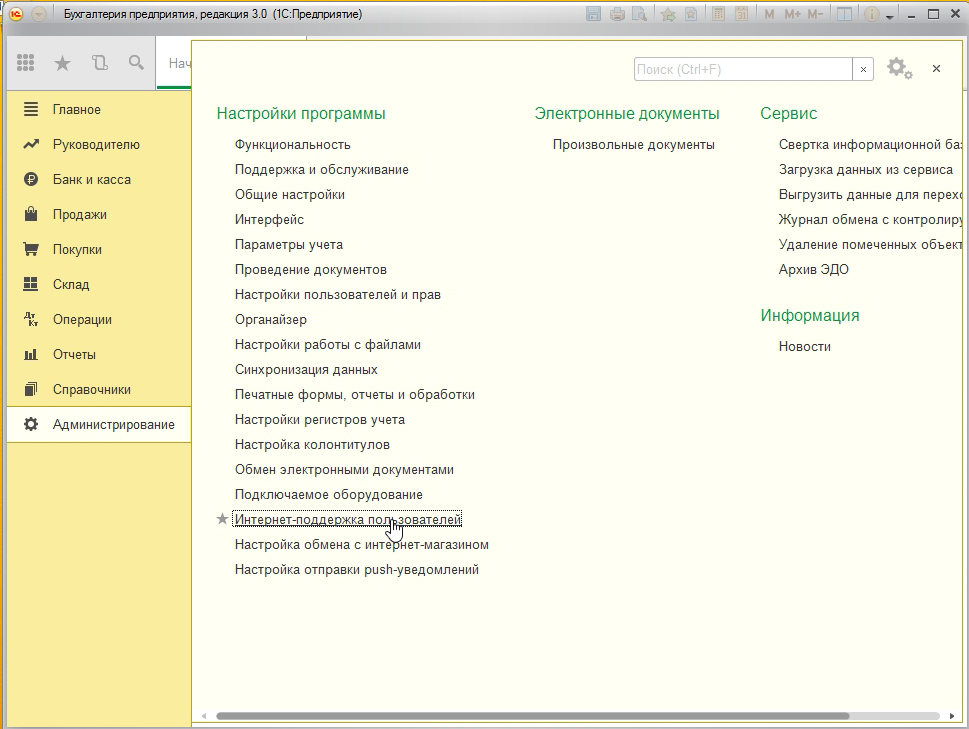Open Обмен электронными документами
This screenshot has width=969, height=729.
[x=344, y=470]
